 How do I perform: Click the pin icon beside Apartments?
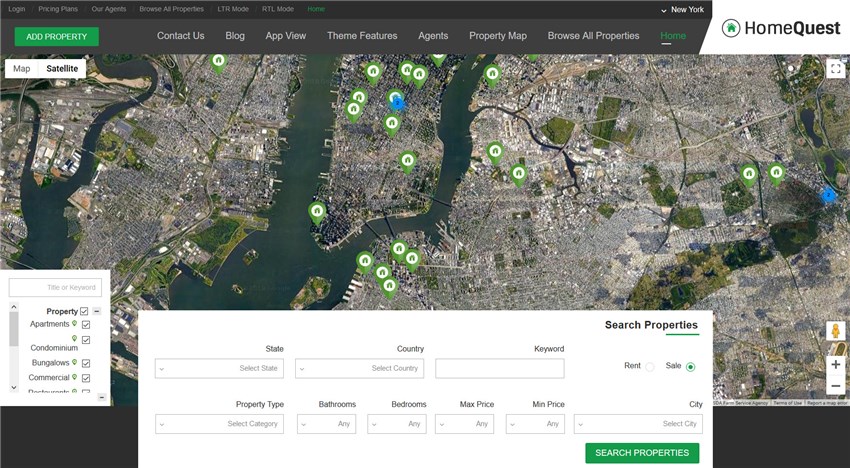(75, 323)
